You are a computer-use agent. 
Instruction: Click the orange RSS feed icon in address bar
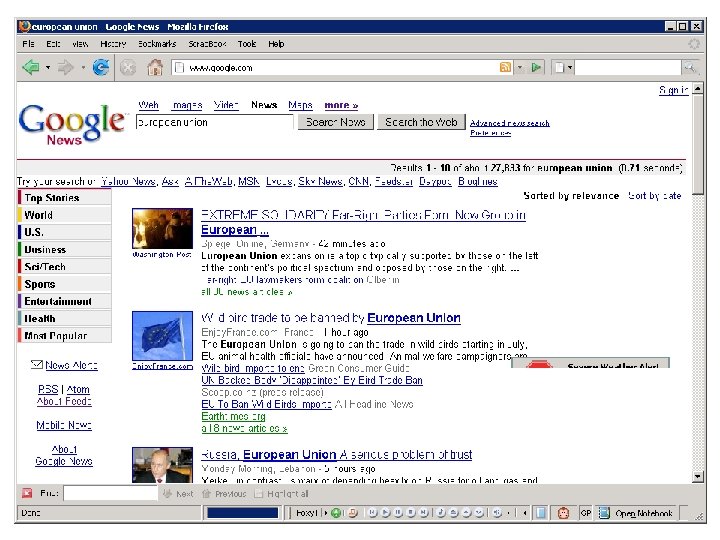(x=505, y=68)
